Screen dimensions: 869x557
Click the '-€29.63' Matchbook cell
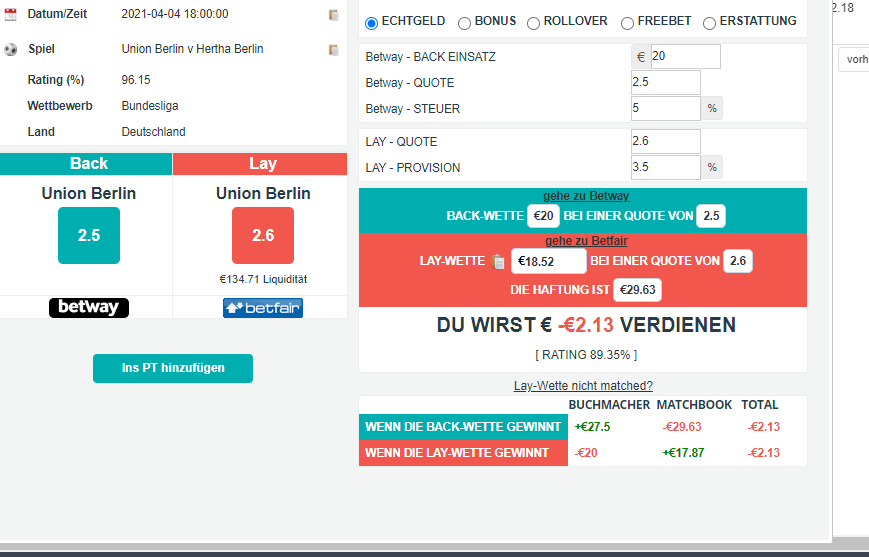coord(682,427)
